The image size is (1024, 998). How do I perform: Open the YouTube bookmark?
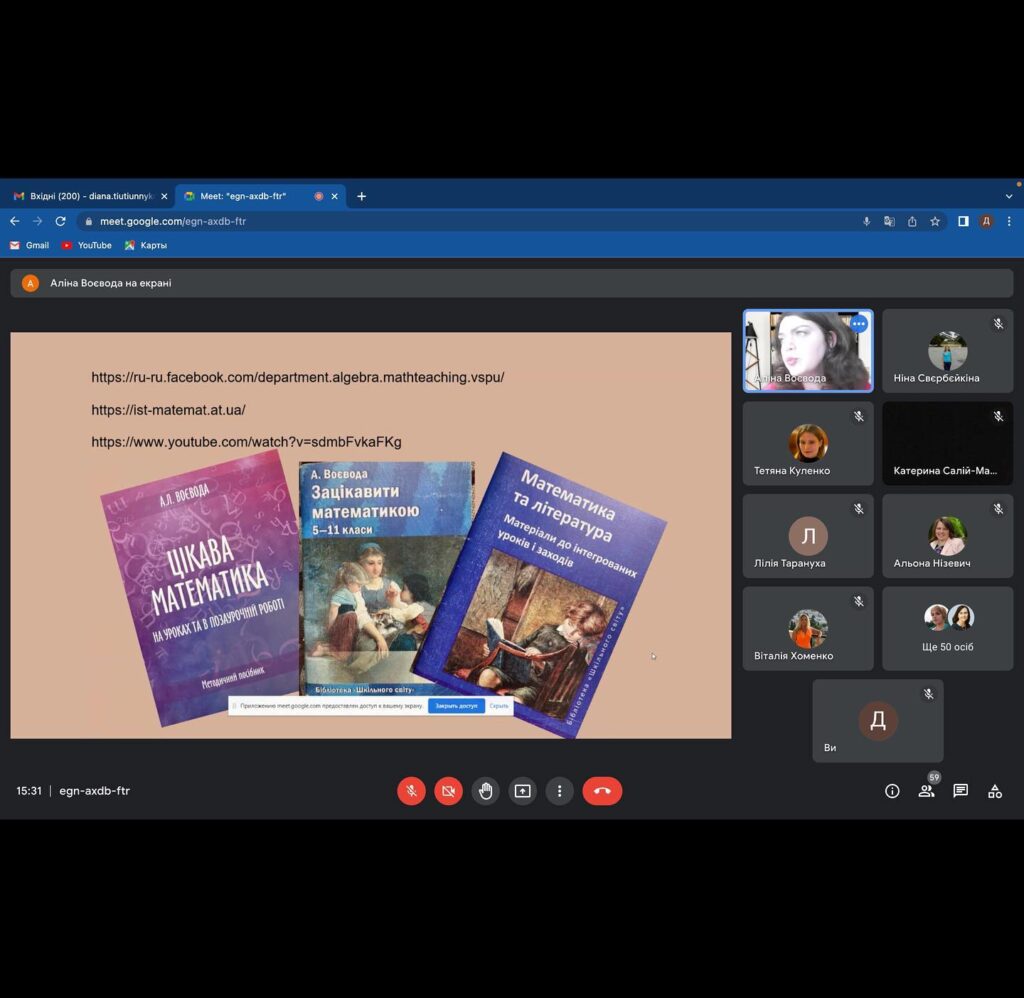86,246
